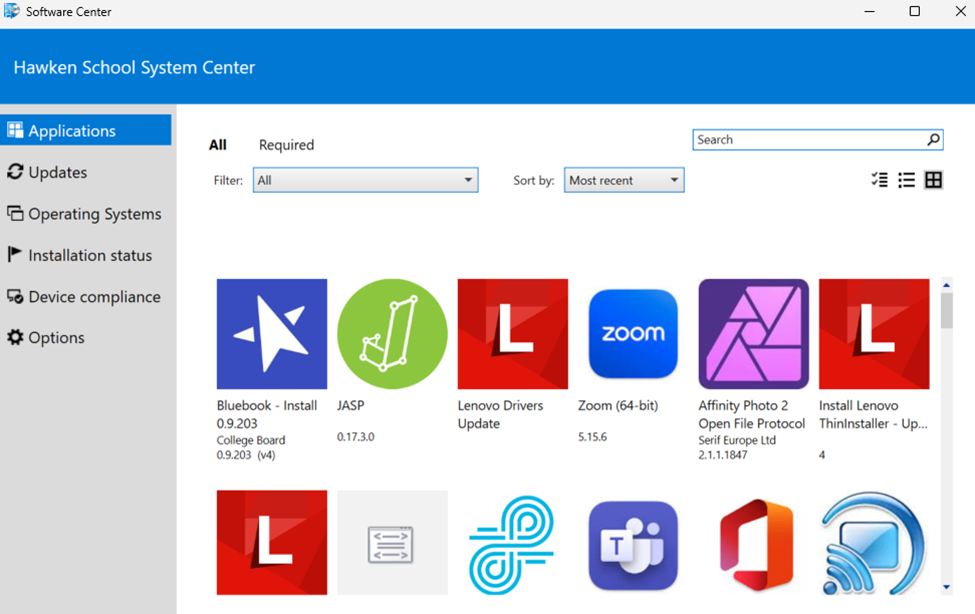This screenshot has width=975, height=614.
Task: Go to Updates in the sidebar
Action: pos(57,172)
